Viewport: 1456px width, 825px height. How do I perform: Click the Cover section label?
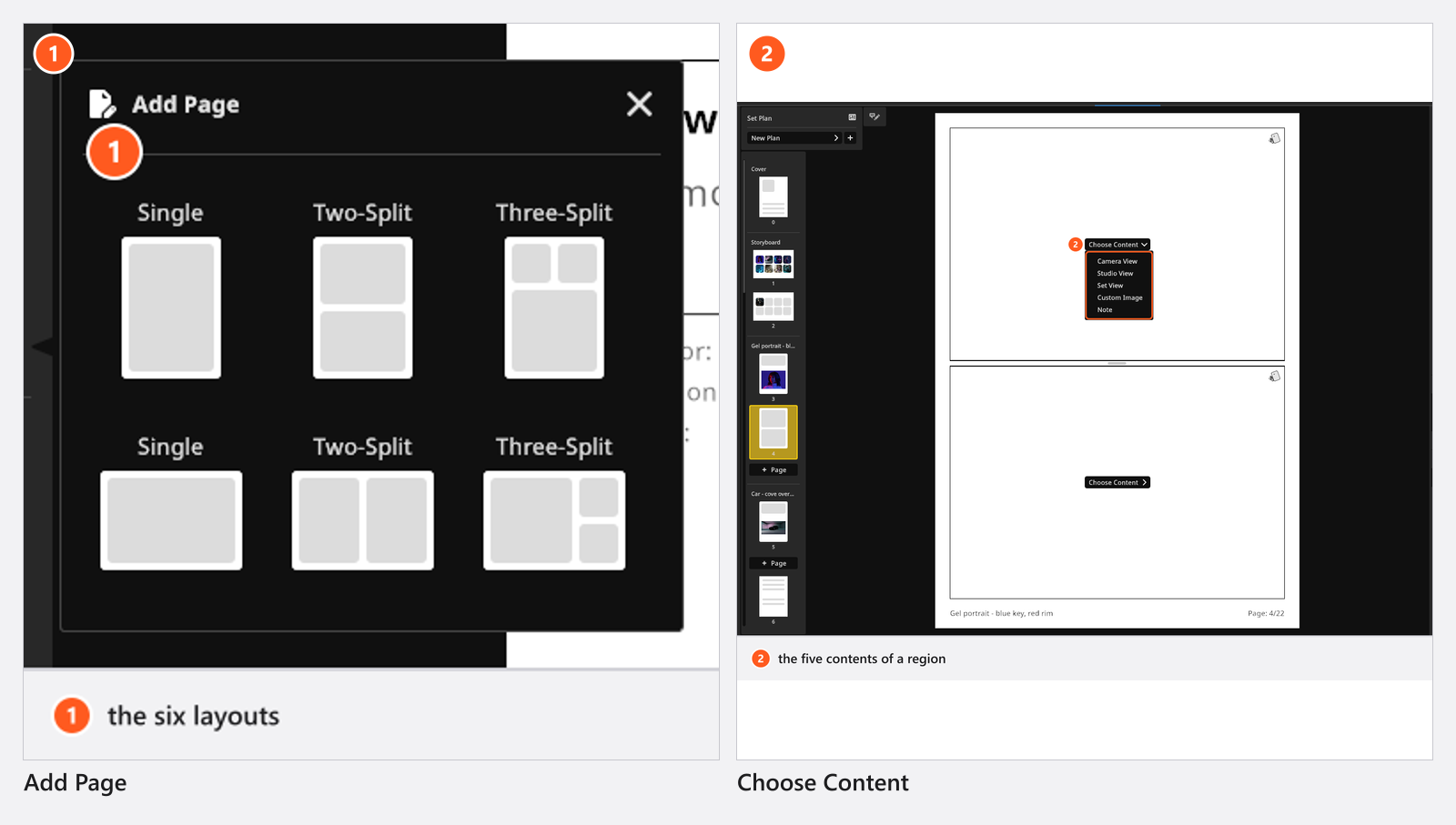coord(759,169)
